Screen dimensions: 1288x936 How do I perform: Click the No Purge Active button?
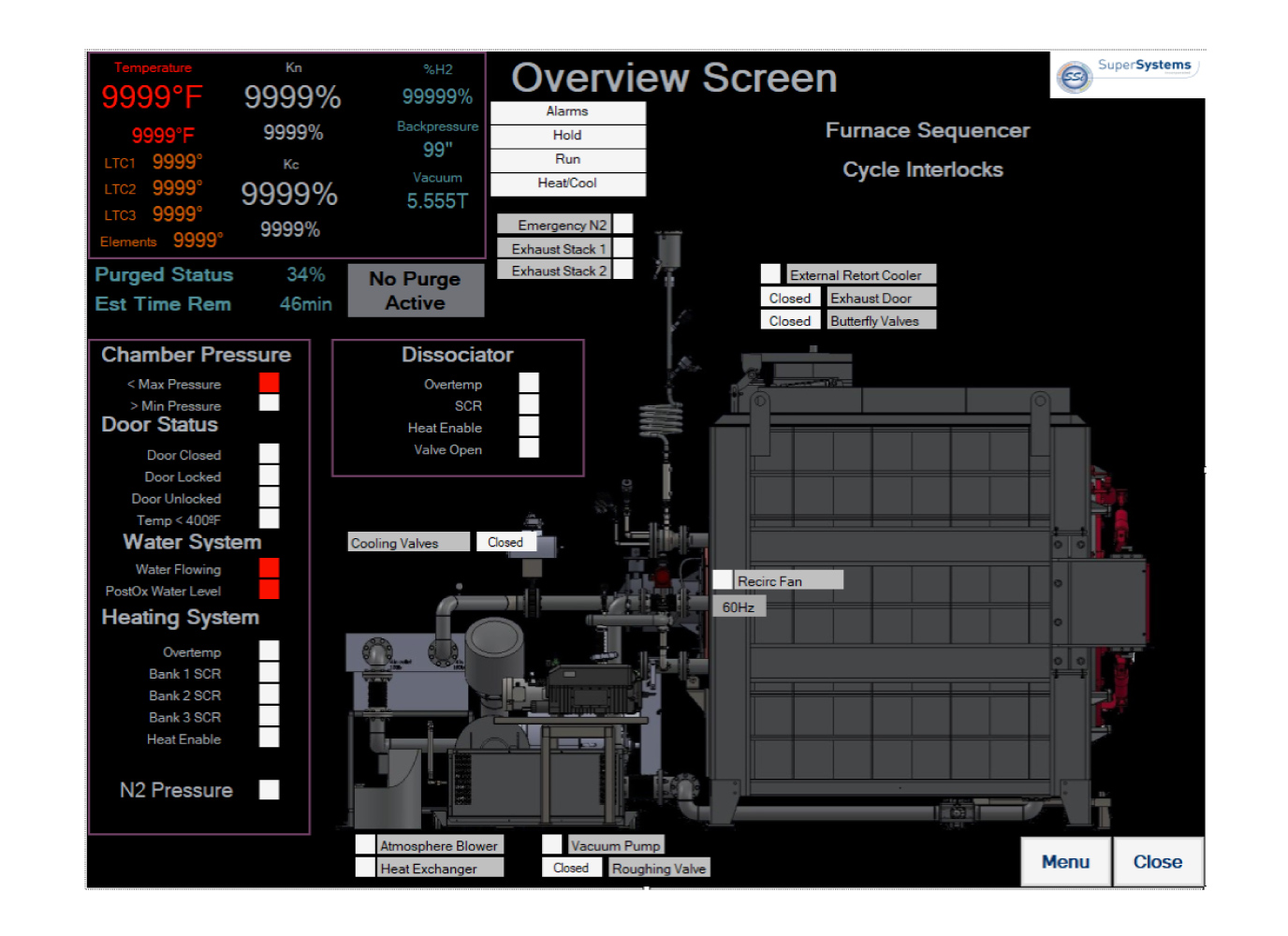416,290
